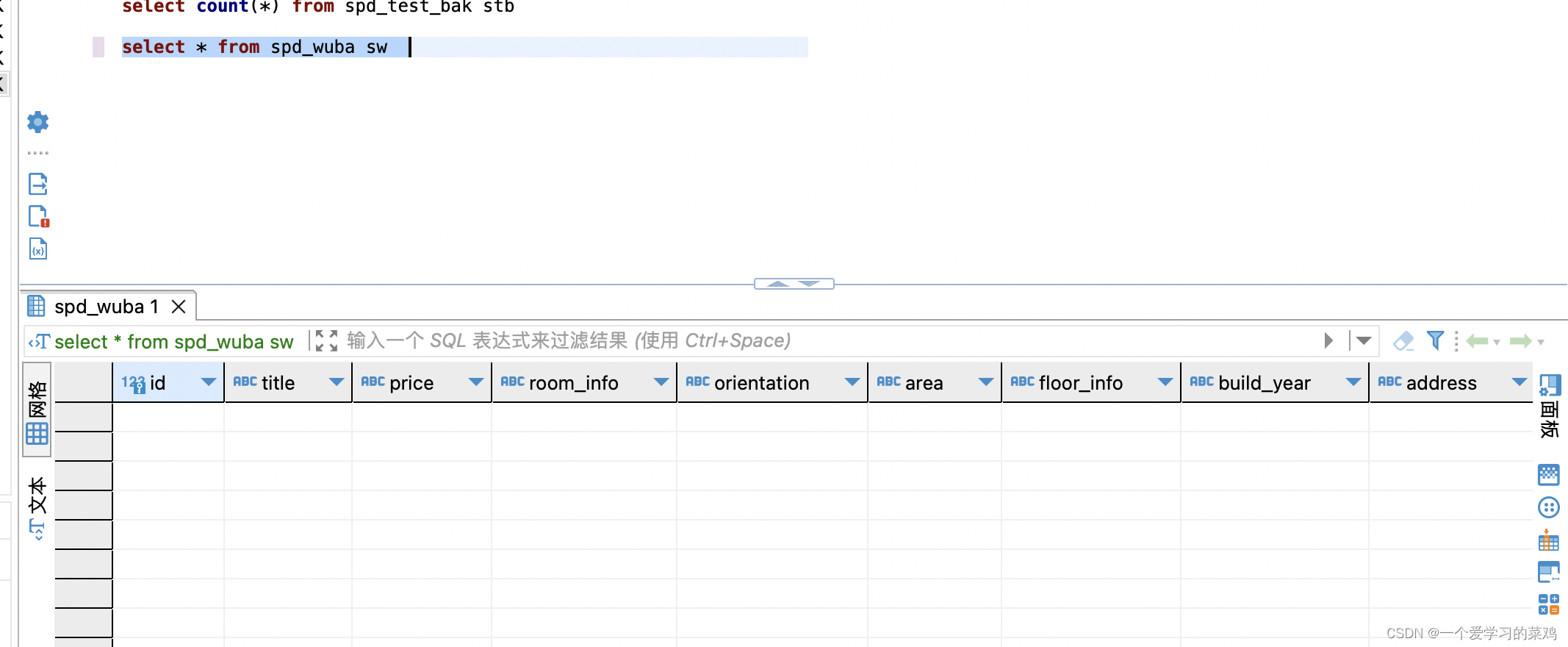Screen dimensions: 1568x647
Task: Click the grid icon on spd_wuba tab
Action: (x=36, y=306)
